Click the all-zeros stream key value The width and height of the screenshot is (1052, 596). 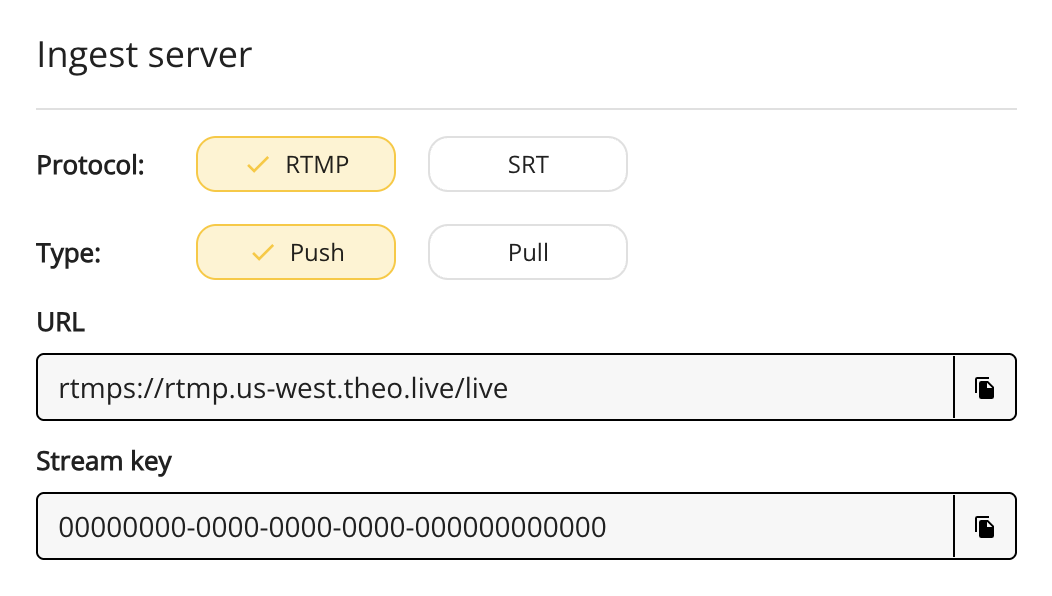(332, 527)
